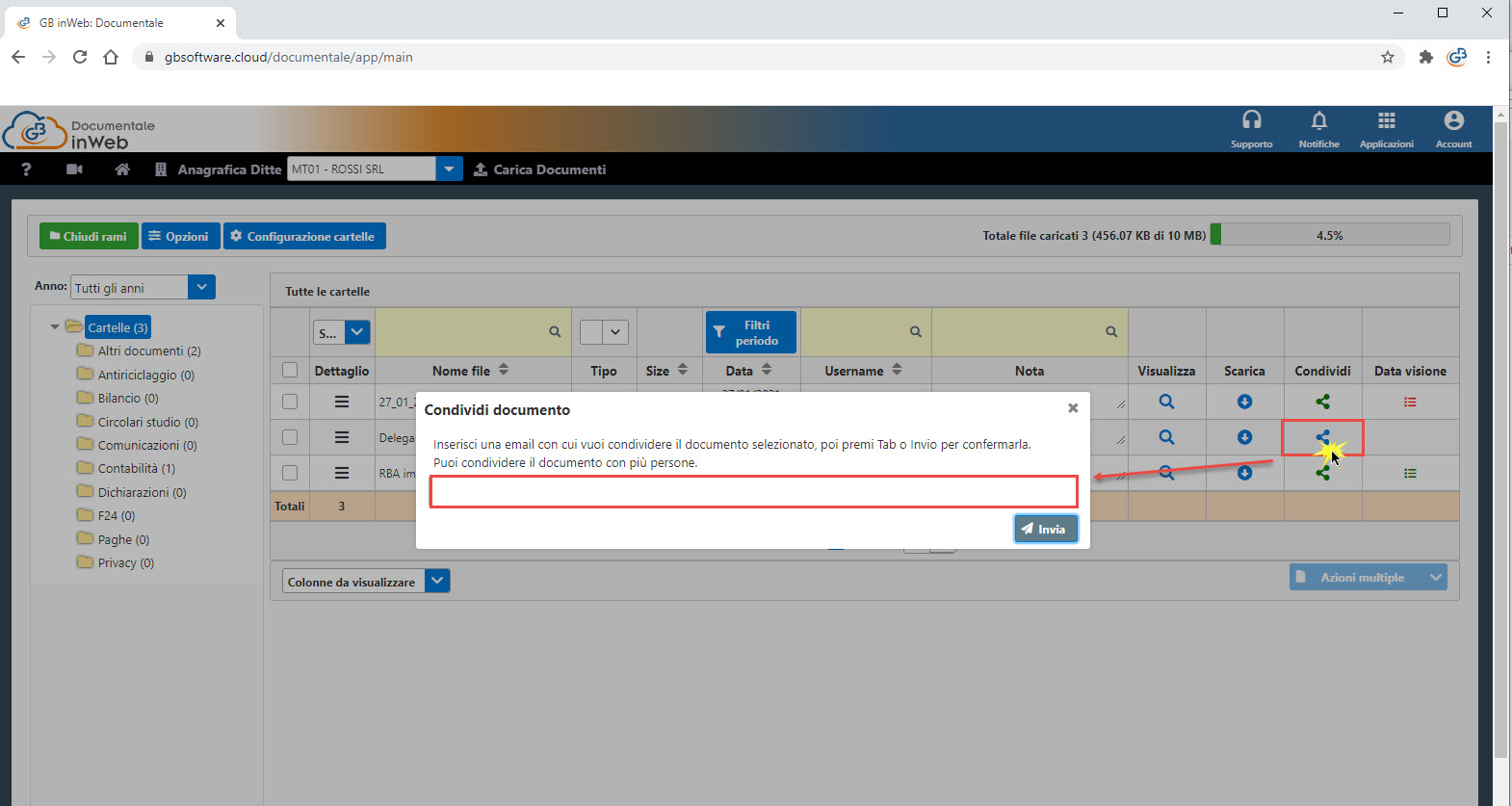The image size is (1512, 806).
Task: Focus the email input field in dialog
Action: (753, 491)
